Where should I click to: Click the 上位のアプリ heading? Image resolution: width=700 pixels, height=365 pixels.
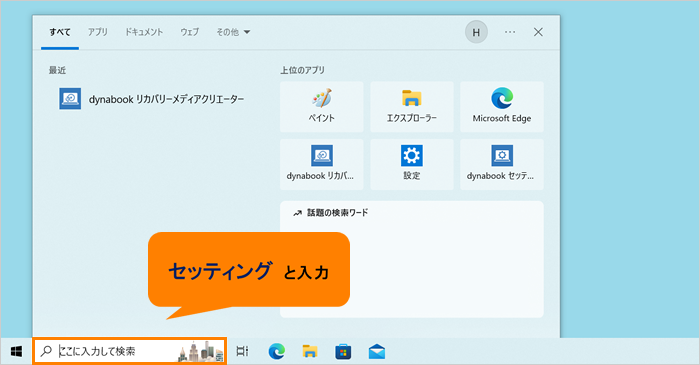coord(302,70)
